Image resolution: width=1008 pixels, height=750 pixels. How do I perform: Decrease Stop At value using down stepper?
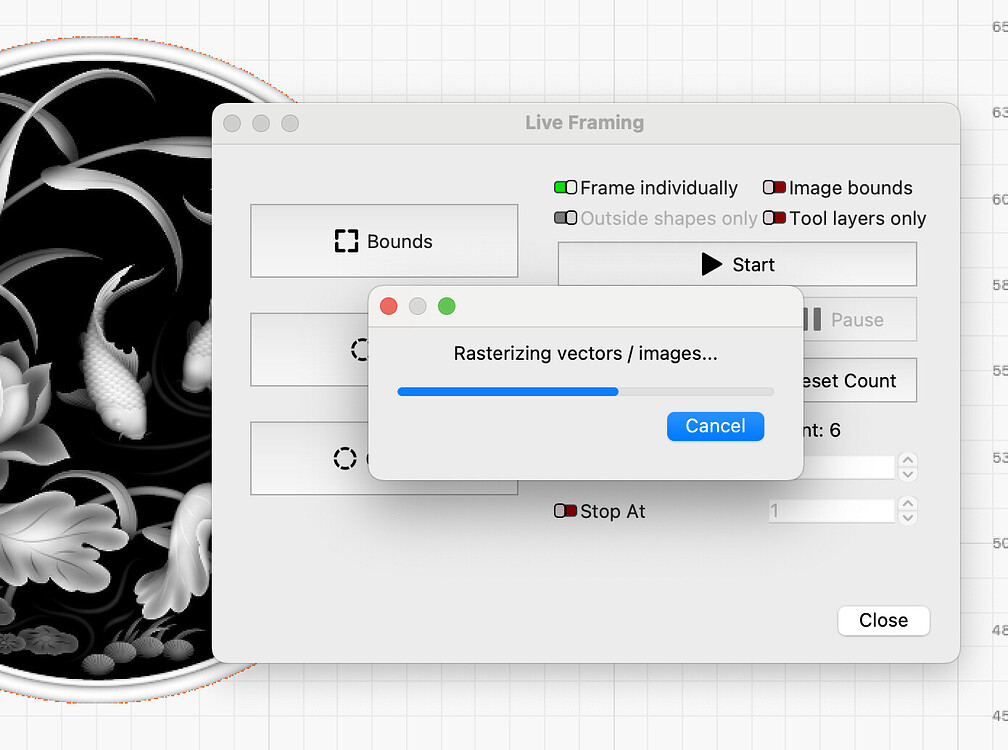[908, 517]
